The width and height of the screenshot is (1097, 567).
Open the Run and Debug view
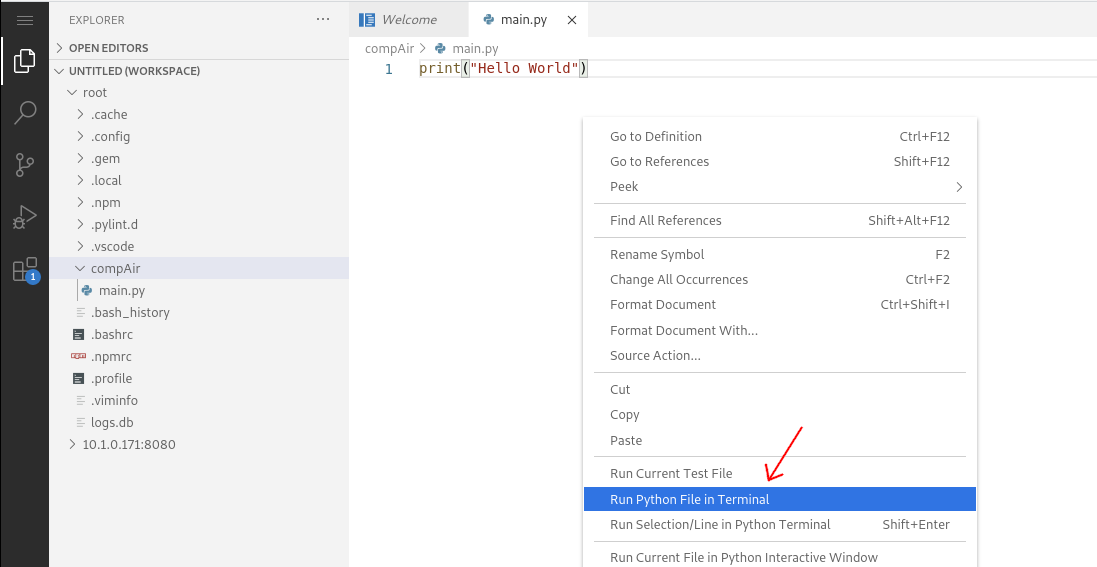pos(24,218)
